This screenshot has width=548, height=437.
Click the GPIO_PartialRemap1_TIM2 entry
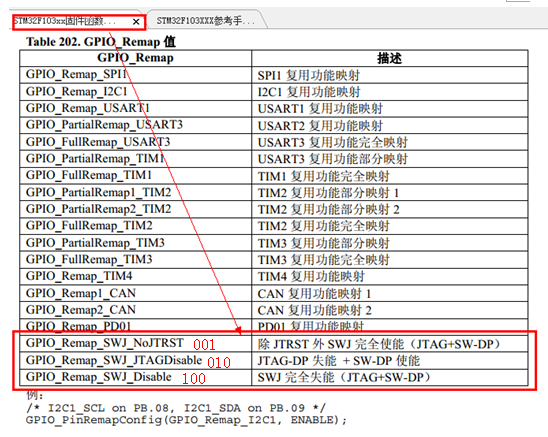pos(136,192)
